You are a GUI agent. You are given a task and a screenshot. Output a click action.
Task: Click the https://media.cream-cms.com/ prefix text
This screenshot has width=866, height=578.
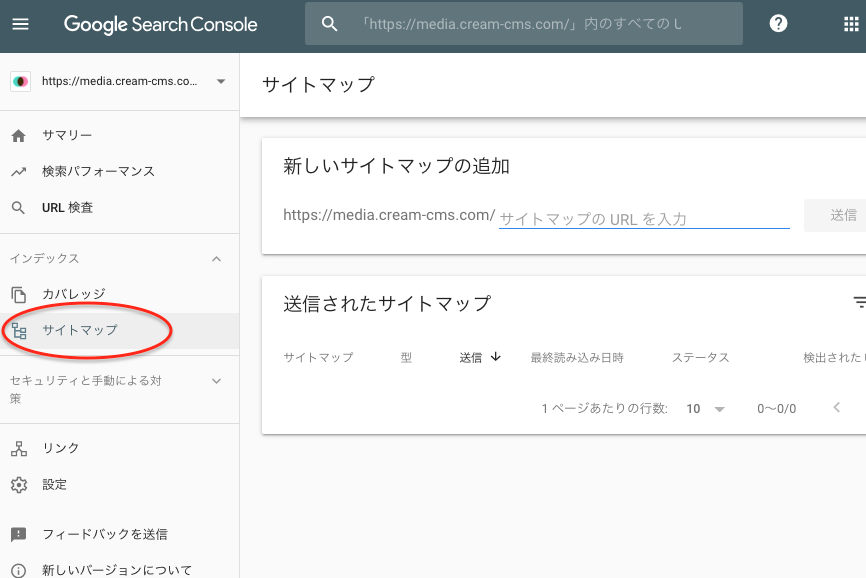[389, 215]
